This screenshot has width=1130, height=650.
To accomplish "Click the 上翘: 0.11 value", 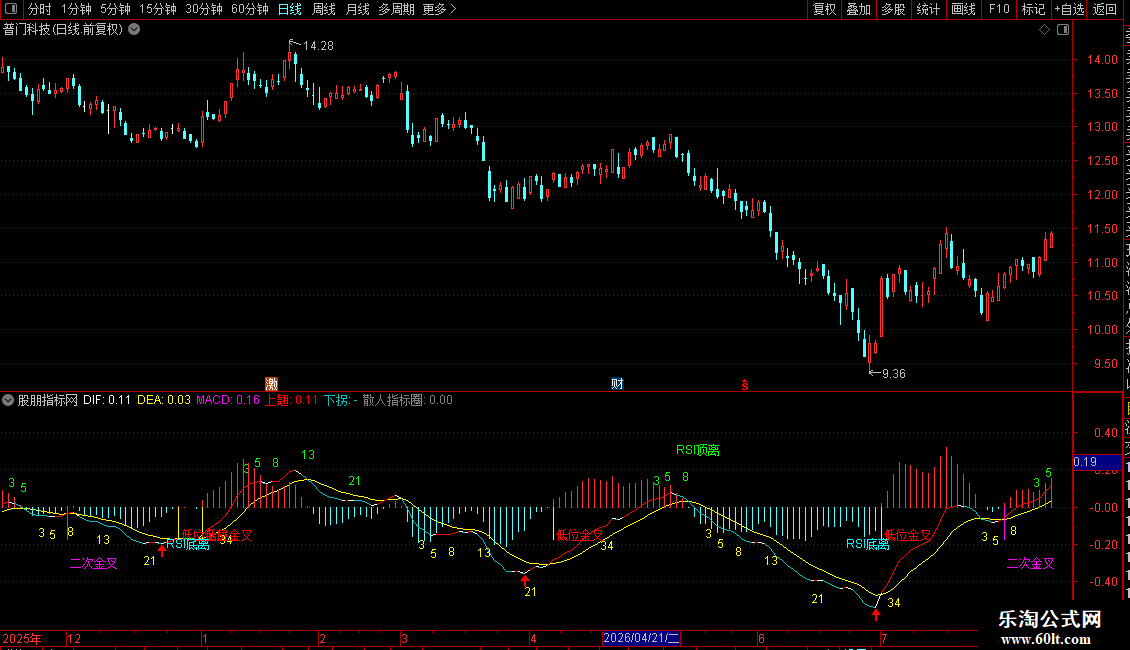I will [x=291, y=400].
